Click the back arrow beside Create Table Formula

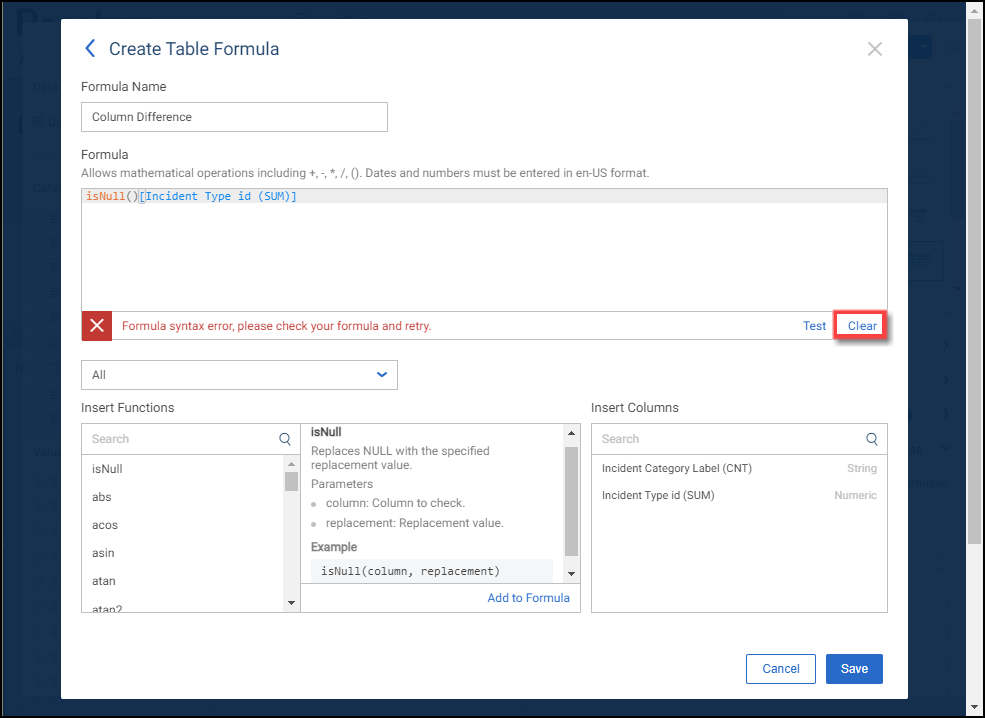pyautogui.click(x=90, y=49)
